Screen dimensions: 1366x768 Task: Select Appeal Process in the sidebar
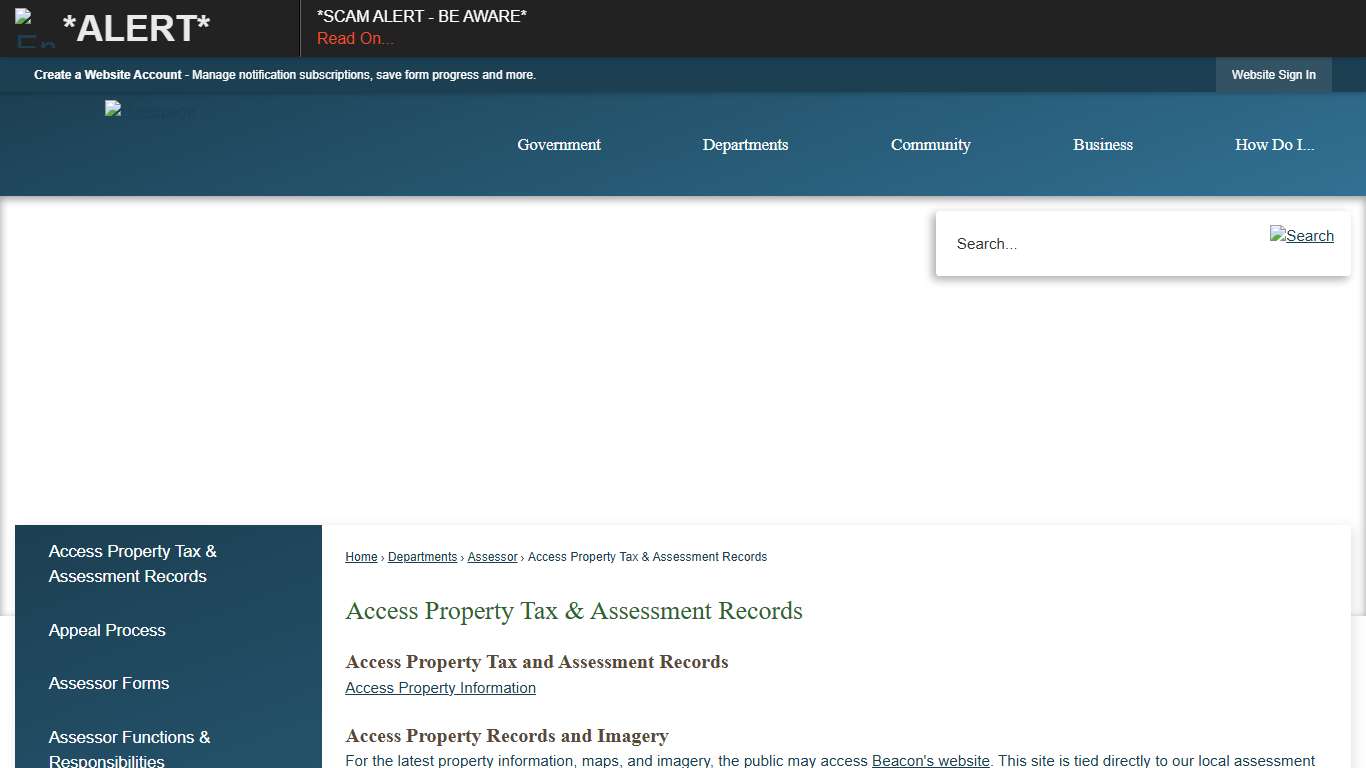tap(107, 630)
